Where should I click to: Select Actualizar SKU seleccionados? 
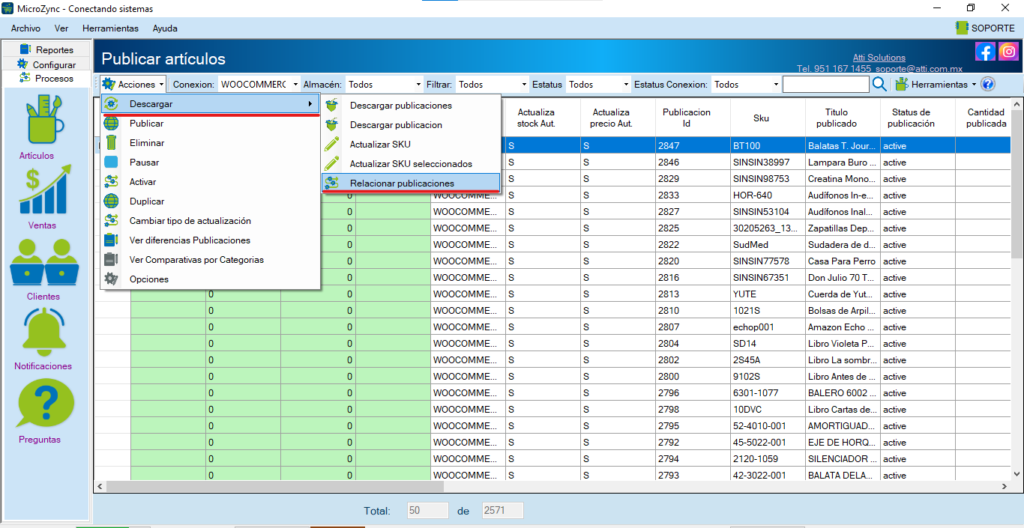411,164
